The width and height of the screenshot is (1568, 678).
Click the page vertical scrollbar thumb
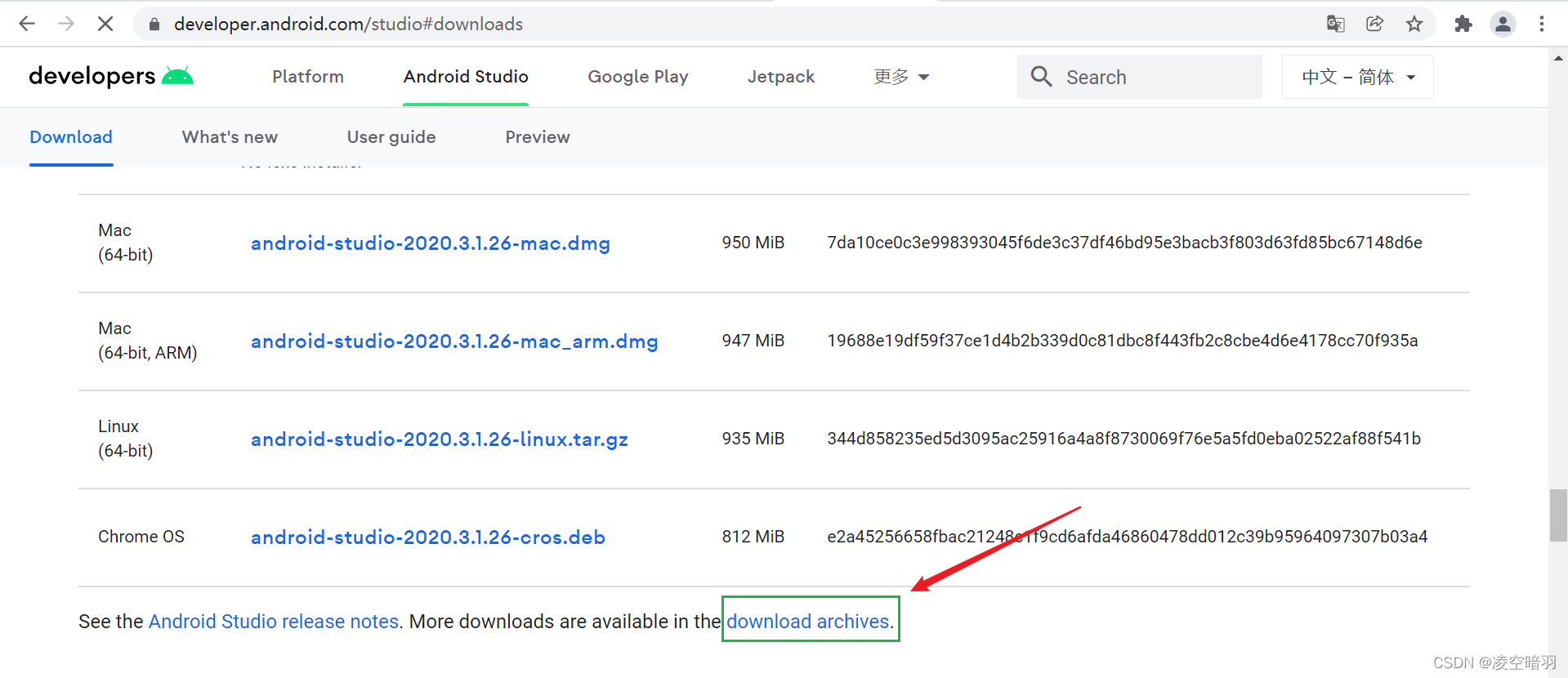click(1558, 515)
